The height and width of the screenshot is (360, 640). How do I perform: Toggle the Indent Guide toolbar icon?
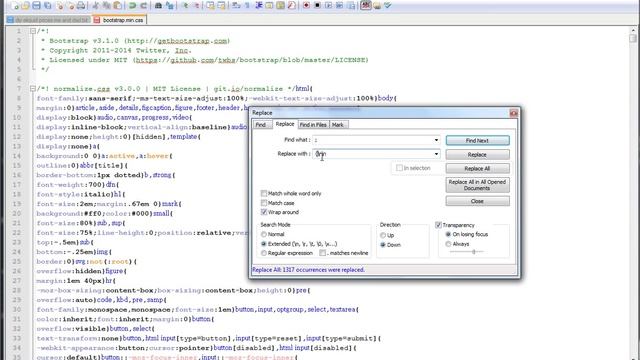coord(258,5)
